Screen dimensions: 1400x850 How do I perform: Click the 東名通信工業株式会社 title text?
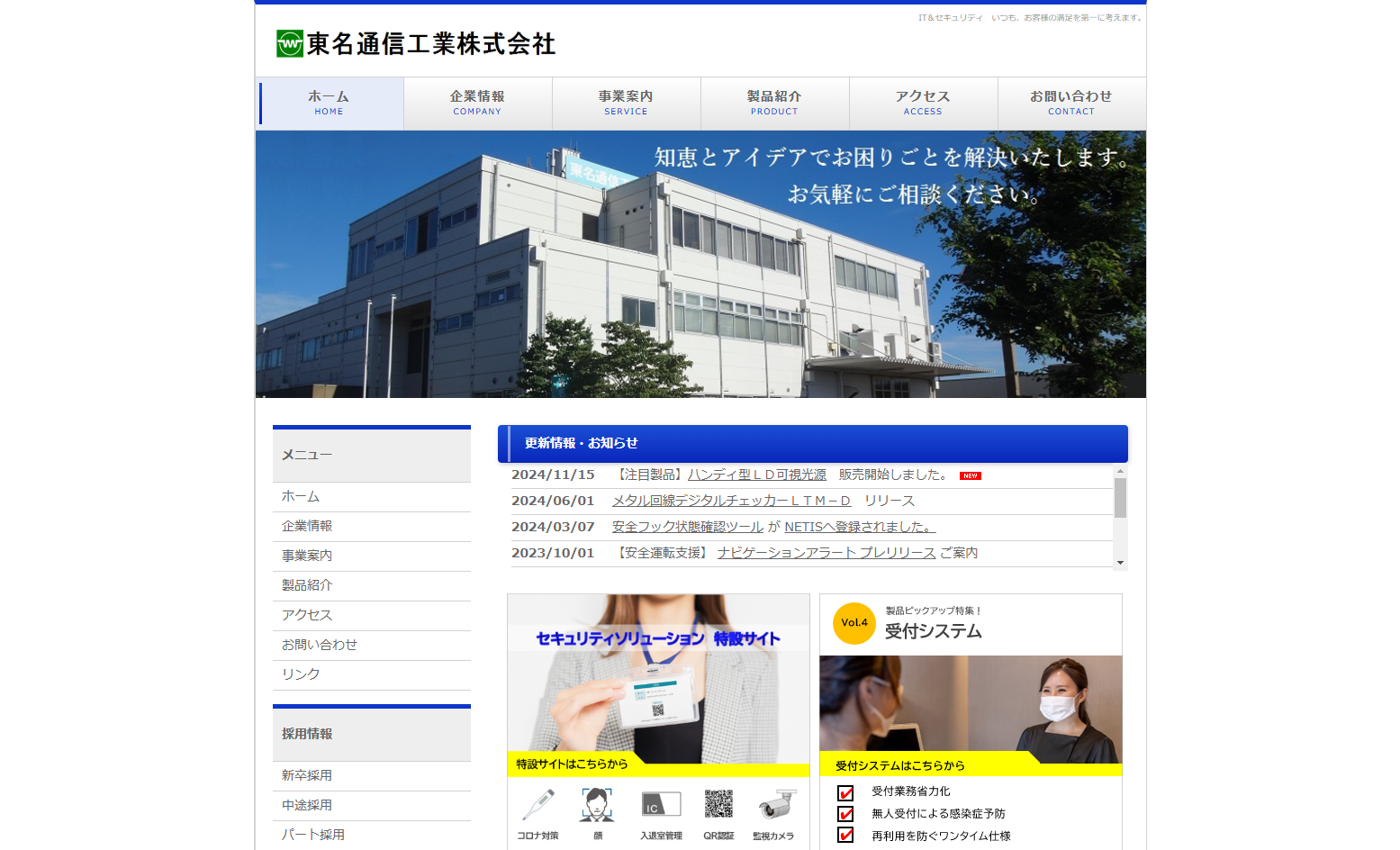click(431, 44)
